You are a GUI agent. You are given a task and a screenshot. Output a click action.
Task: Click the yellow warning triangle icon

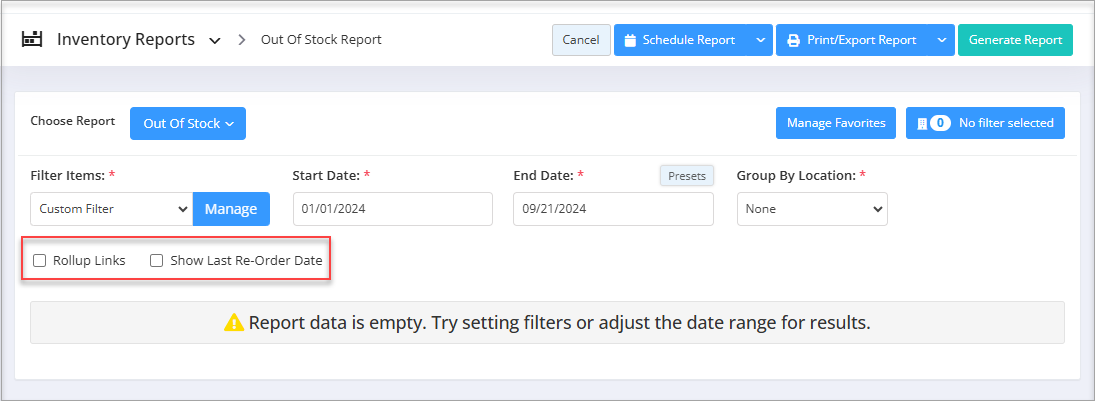point(234,322)
